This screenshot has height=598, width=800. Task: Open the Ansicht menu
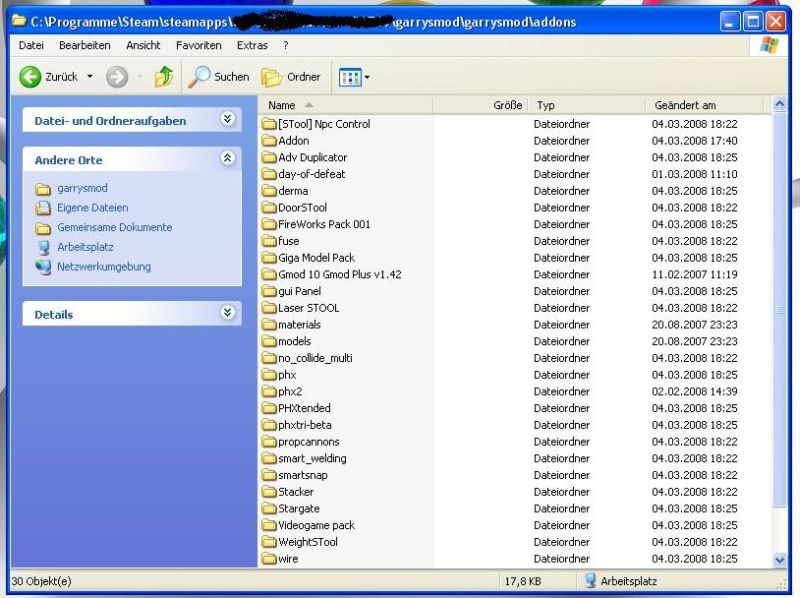point(143,45)
